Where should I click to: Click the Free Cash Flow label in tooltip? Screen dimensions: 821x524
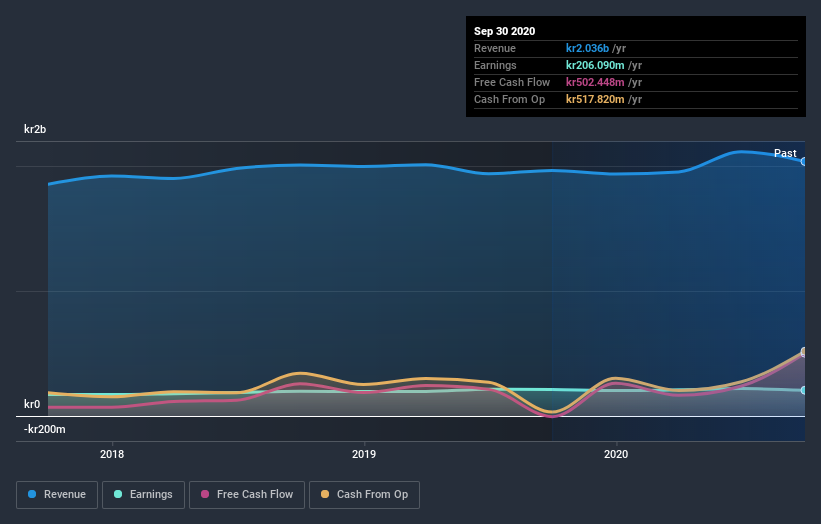point(512,82)
